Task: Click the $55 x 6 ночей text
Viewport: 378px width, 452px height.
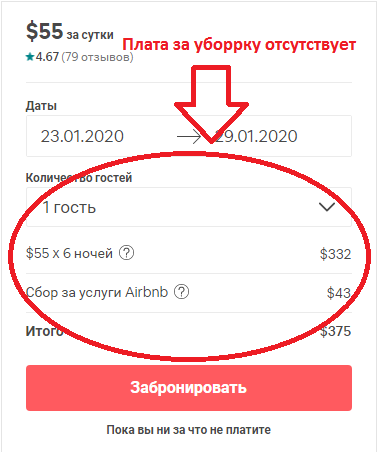Action: click(69, 253)
